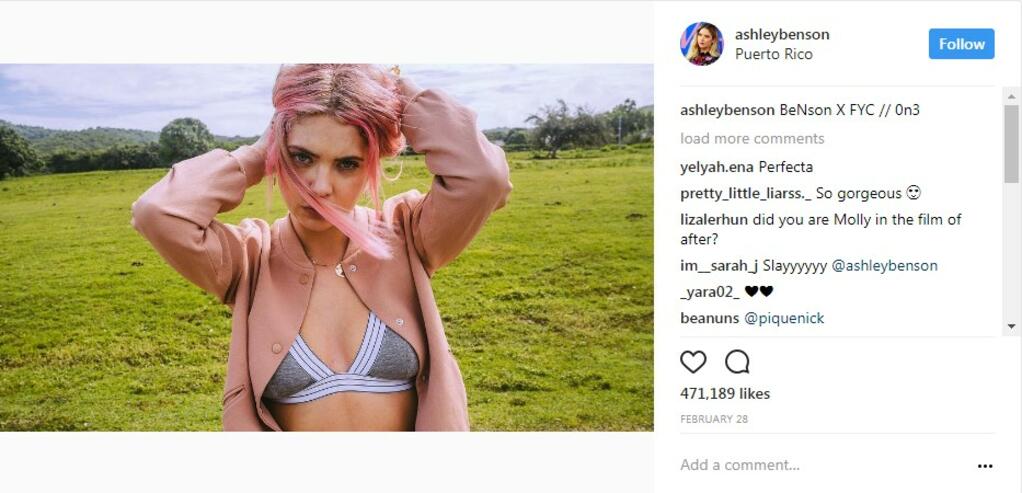
Task: Open the @ashleybenson mention in comment
Action: (884, 266)
